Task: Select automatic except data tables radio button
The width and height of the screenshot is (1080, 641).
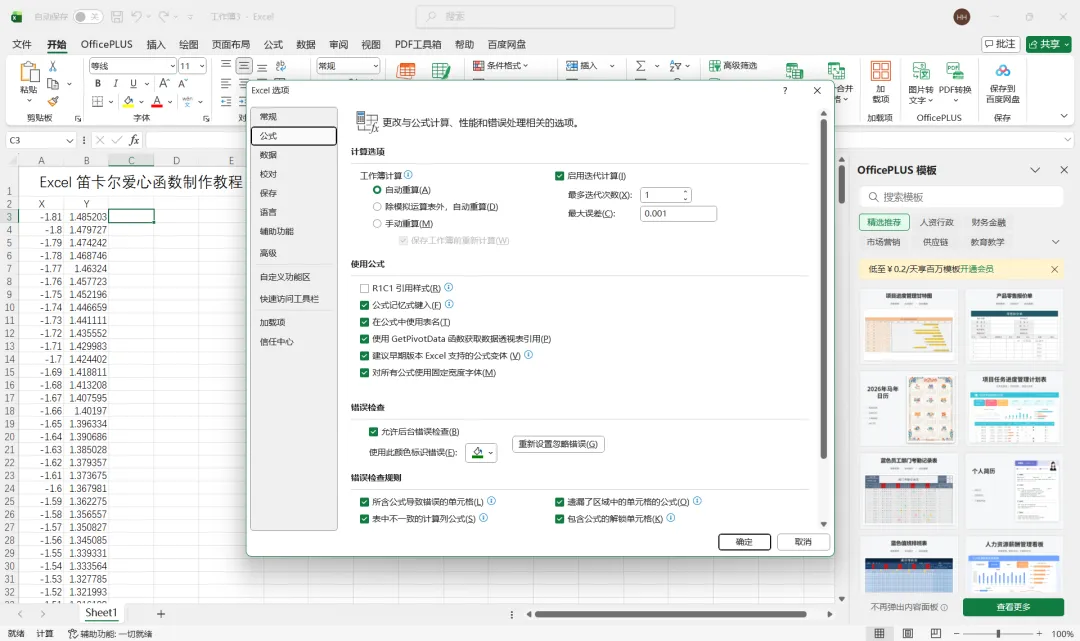Action: [x=377, y=207]
